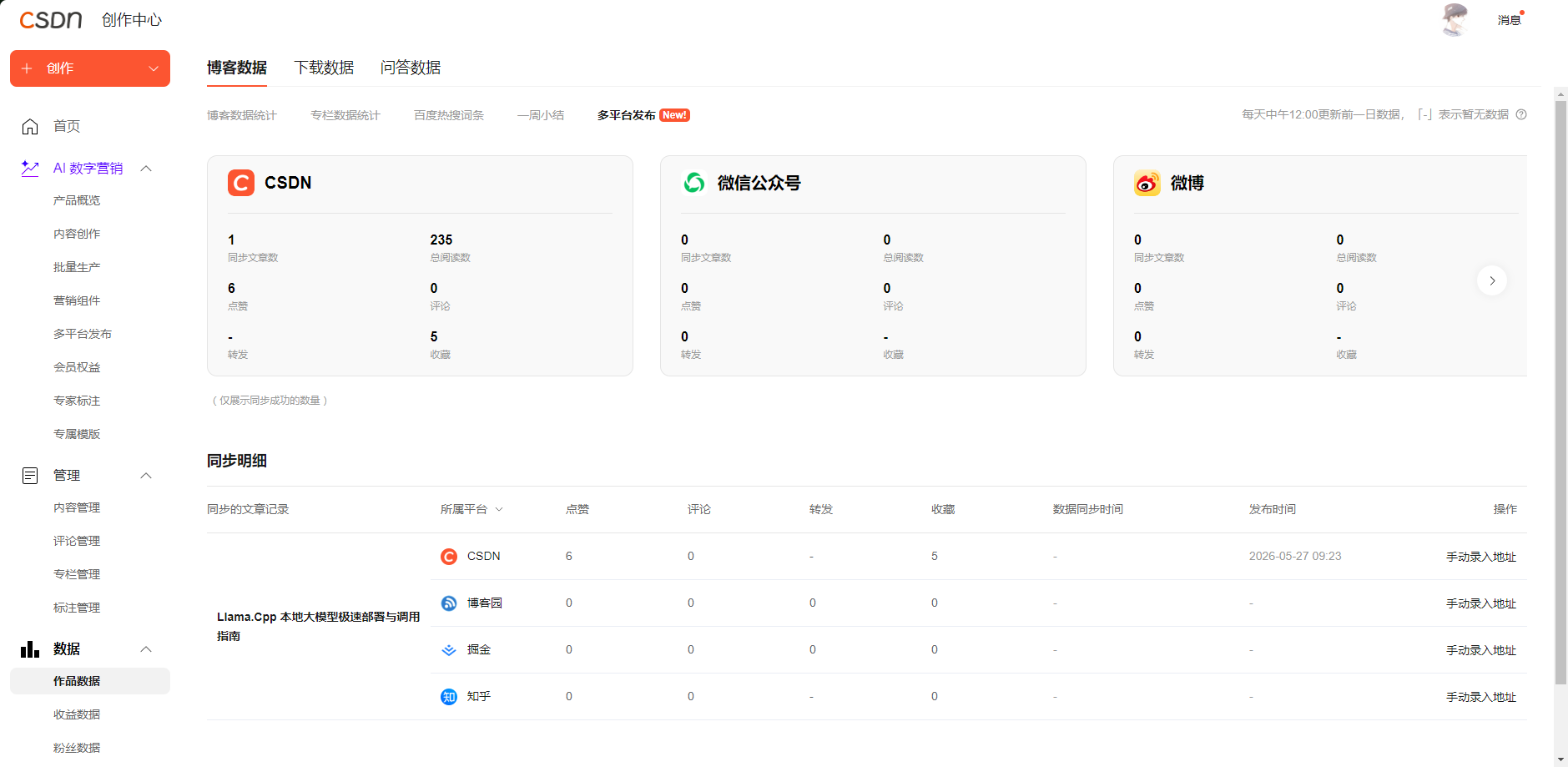Click the 微博 card logo
Screen dimensions: 1568x767
tap(1147, 183)
